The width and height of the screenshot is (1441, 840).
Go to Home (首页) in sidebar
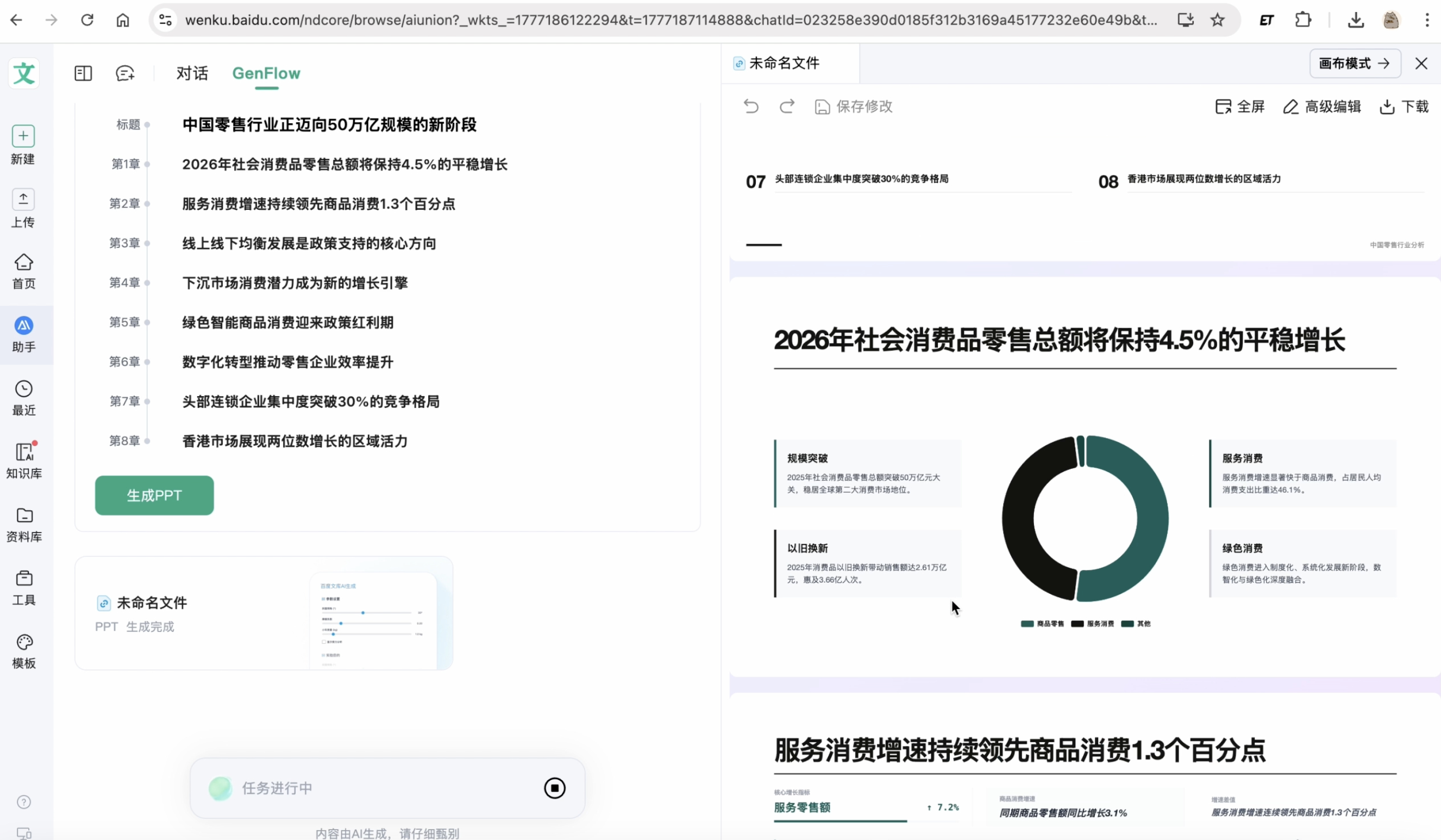click(23, 263)
